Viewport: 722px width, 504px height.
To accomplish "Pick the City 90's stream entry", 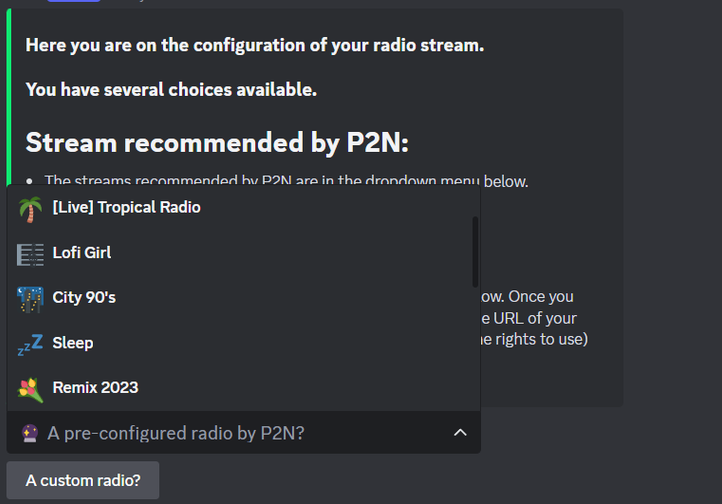I will (x=244, y=298).
